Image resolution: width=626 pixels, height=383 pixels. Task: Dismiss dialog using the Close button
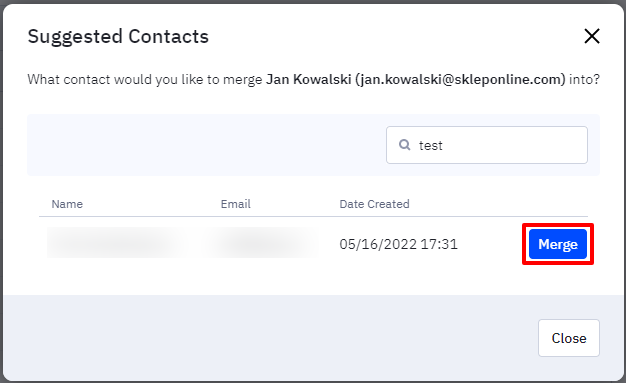(569, 338)
